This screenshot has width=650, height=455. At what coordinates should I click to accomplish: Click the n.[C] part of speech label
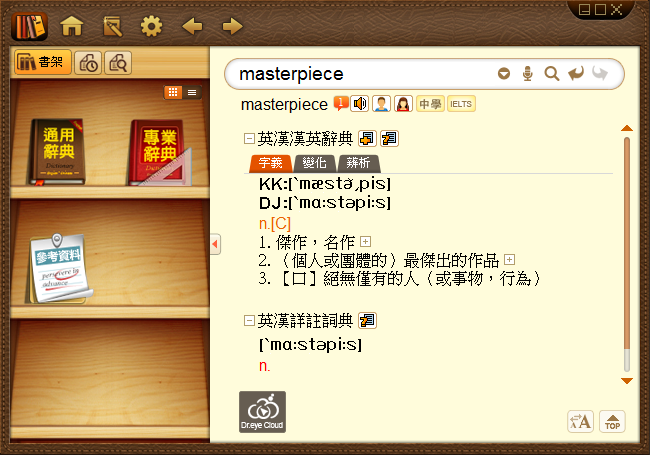click(x=275, y=224)
